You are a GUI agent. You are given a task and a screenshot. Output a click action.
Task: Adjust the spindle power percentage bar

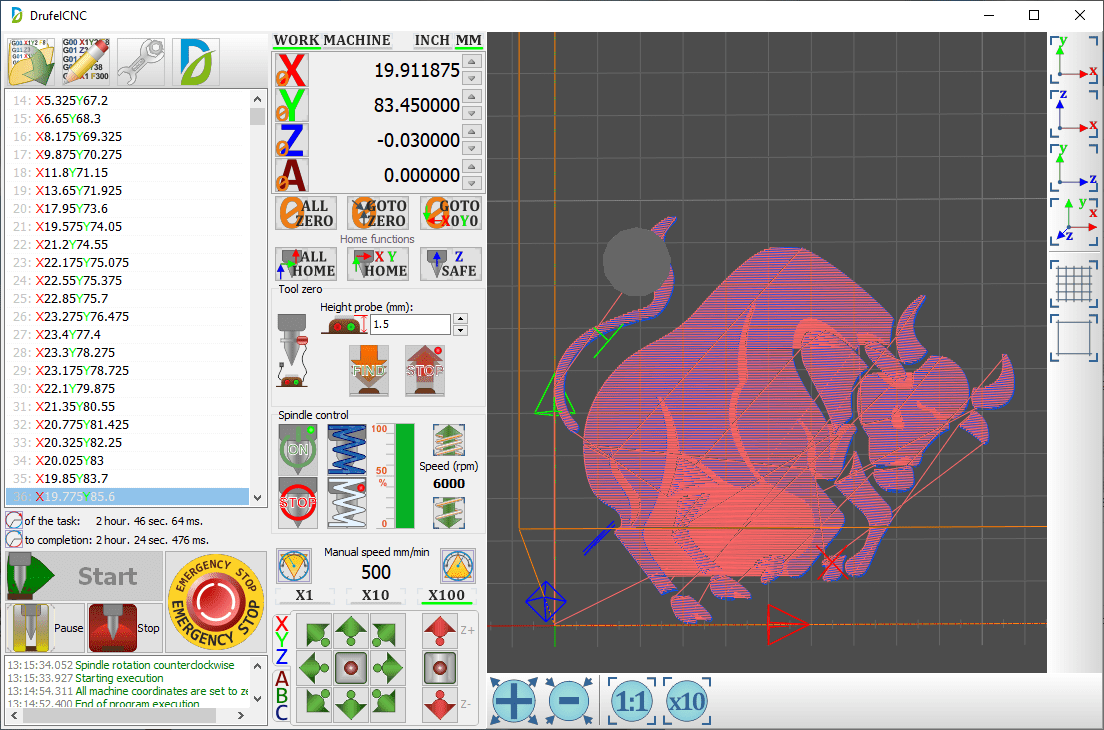(x=405, y=476)
